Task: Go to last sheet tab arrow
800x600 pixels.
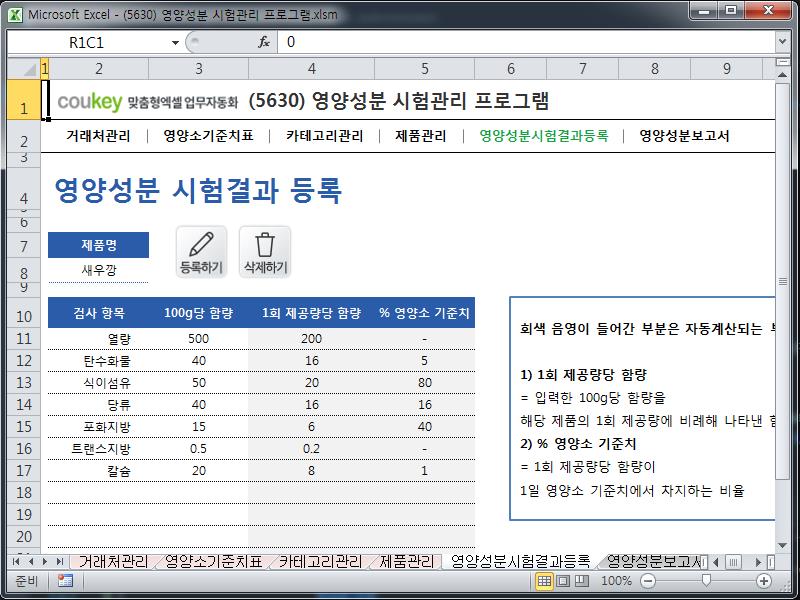Action: click(x=60, y=562)
